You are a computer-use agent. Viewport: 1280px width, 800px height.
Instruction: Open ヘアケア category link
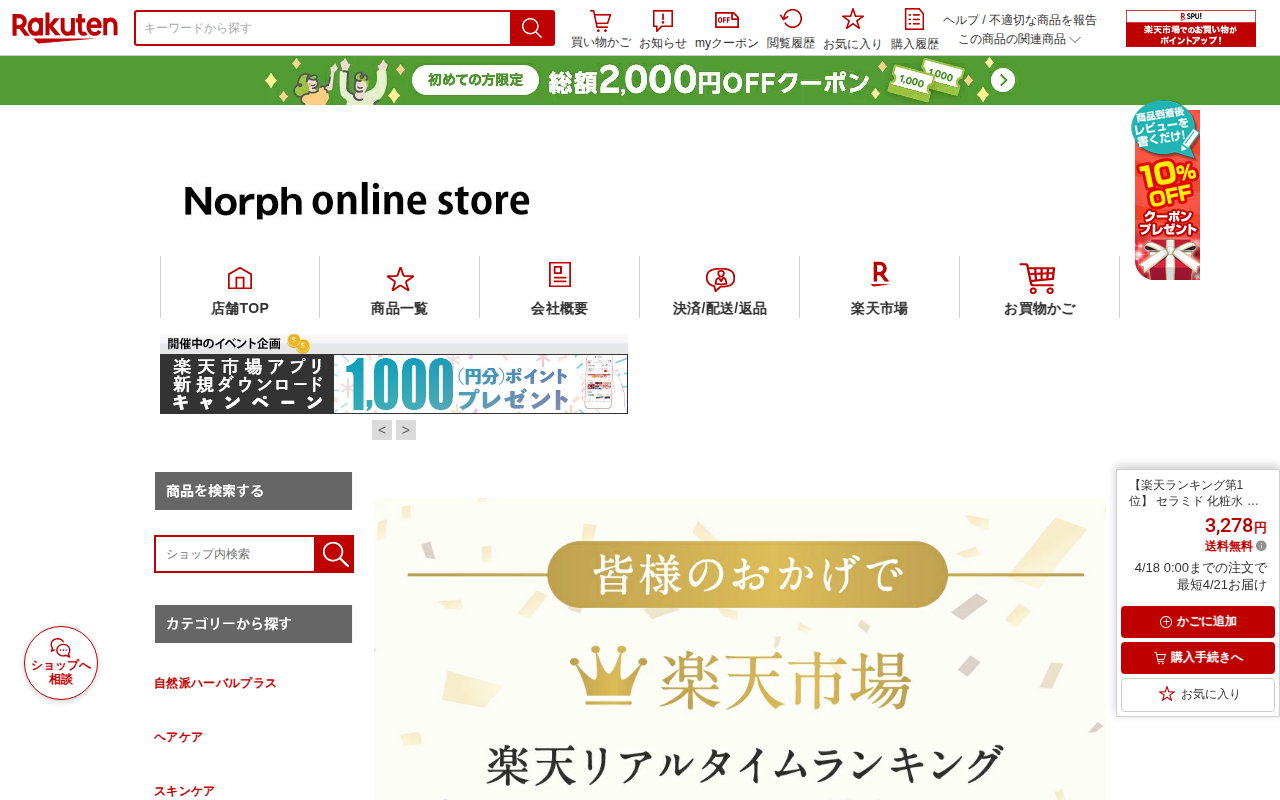[178, 737]
